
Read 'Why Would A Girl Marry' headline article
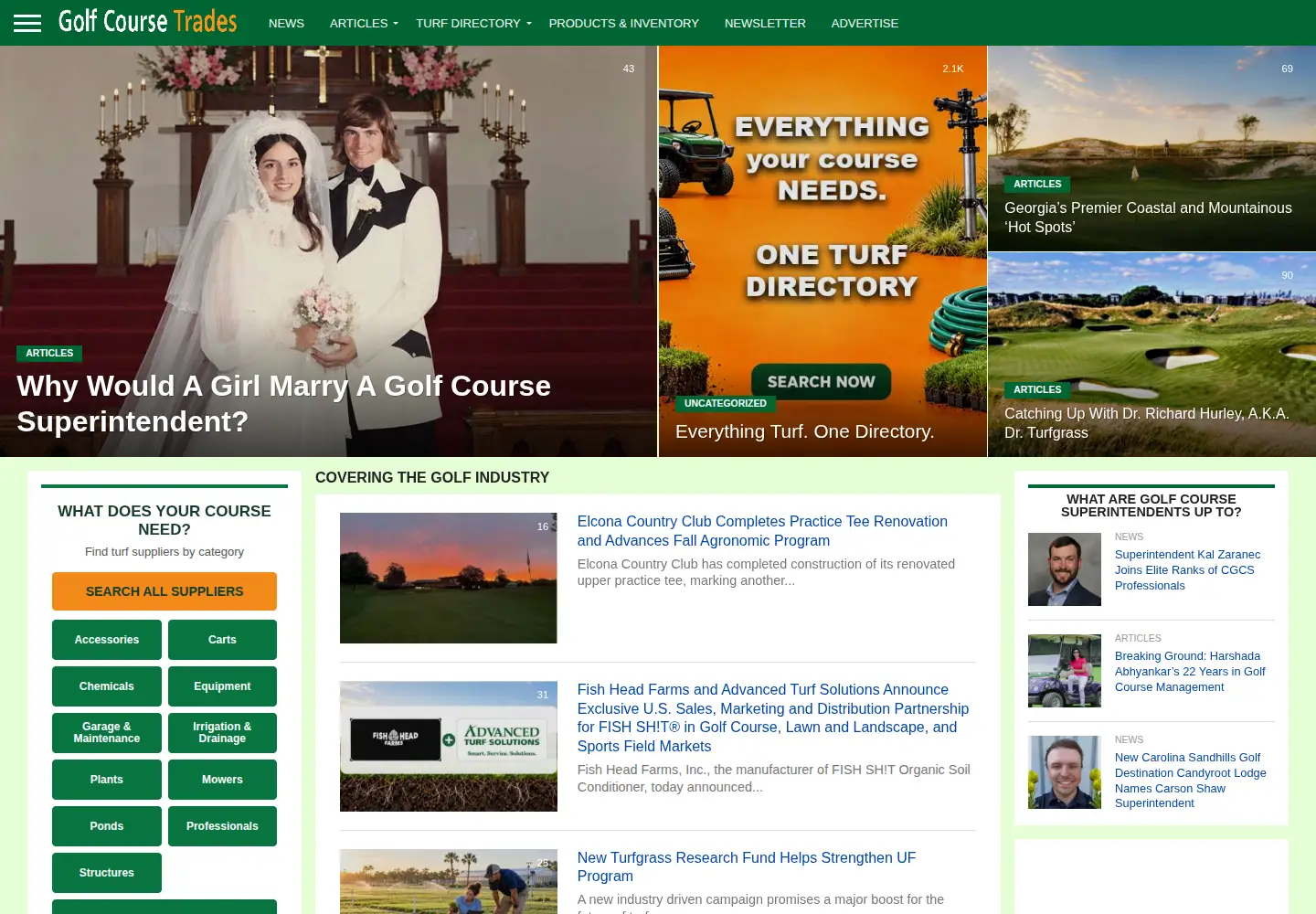click(283, 404)
